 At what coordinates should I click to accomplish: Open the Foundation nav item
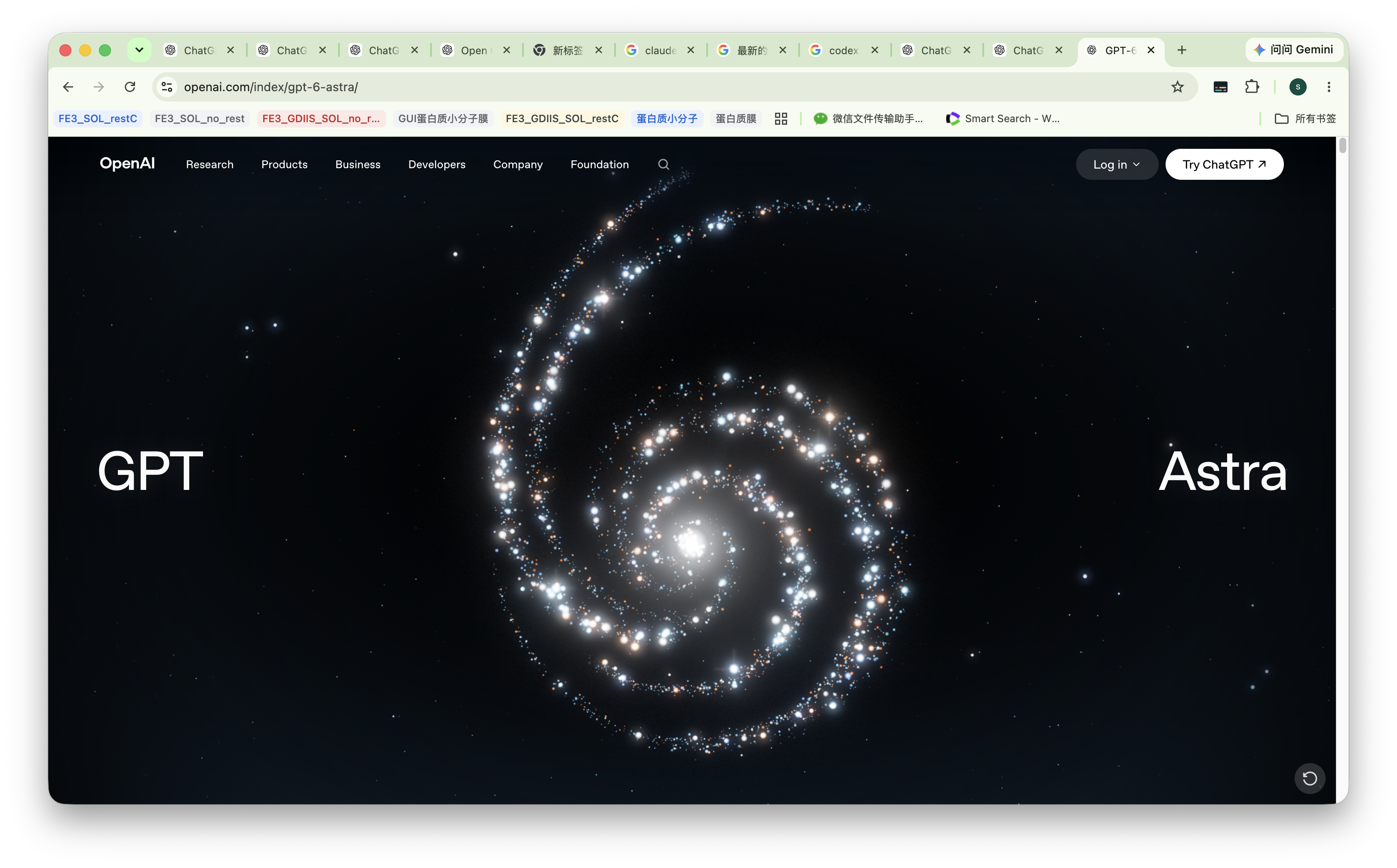point(599,164)
